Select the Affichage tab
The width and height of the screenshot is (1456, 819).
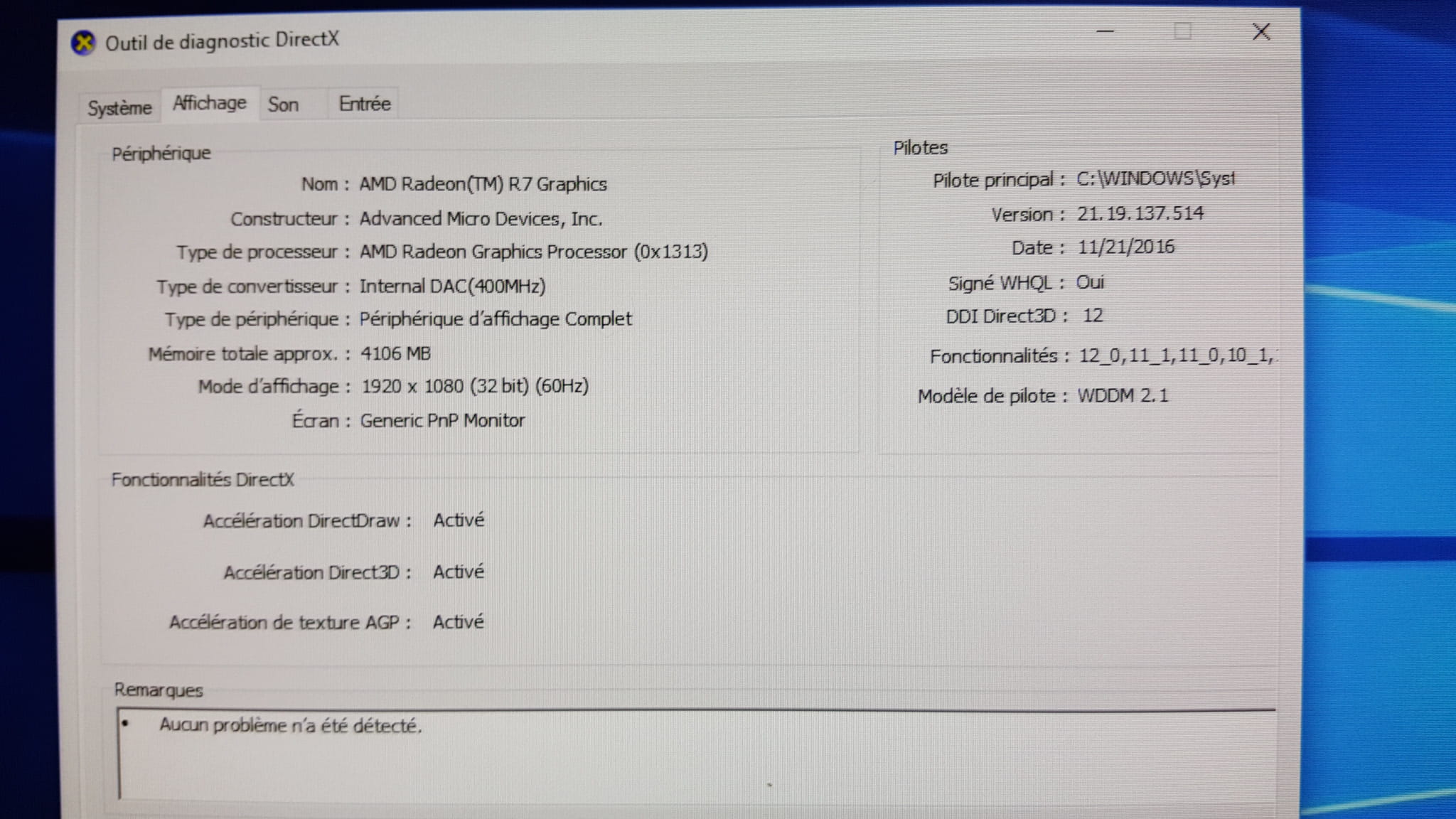click(210, 104)
